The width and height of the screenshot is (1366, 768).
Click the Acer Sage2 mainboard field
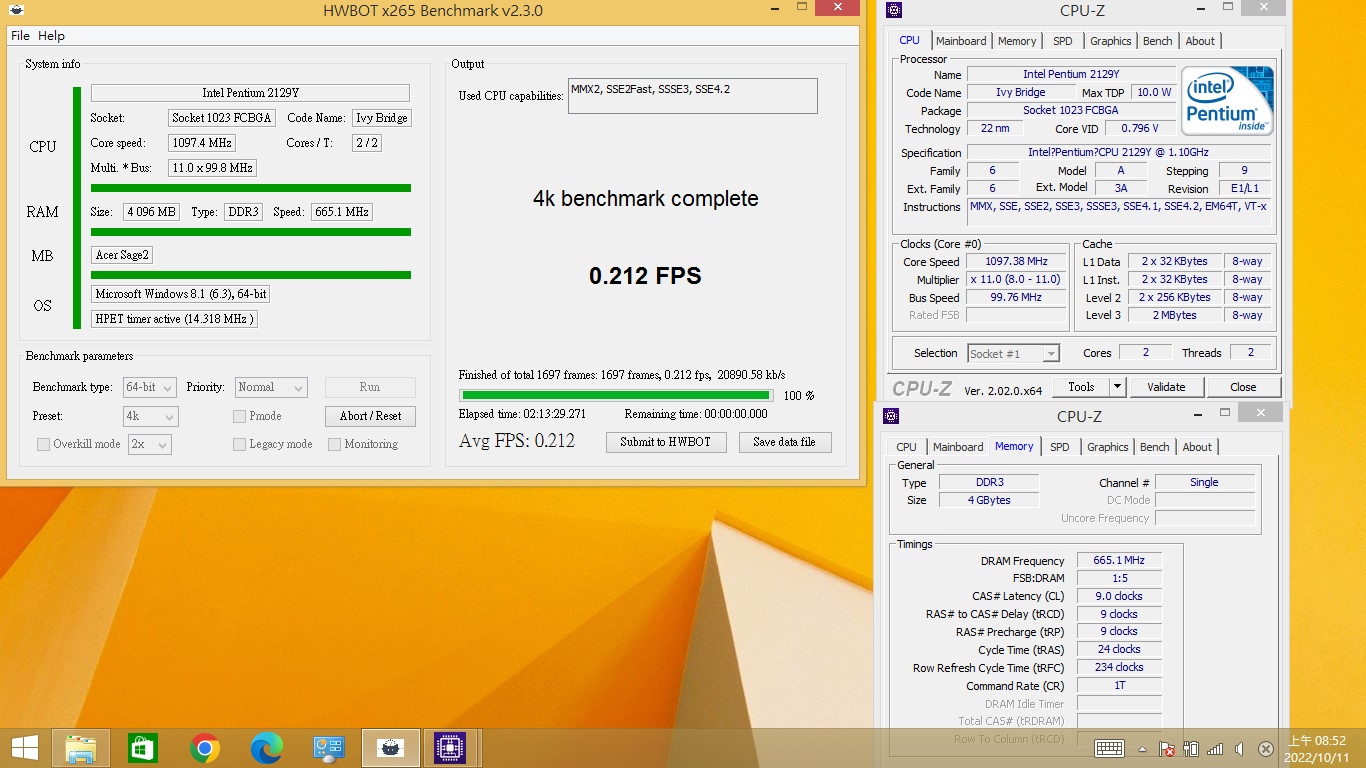122,255
